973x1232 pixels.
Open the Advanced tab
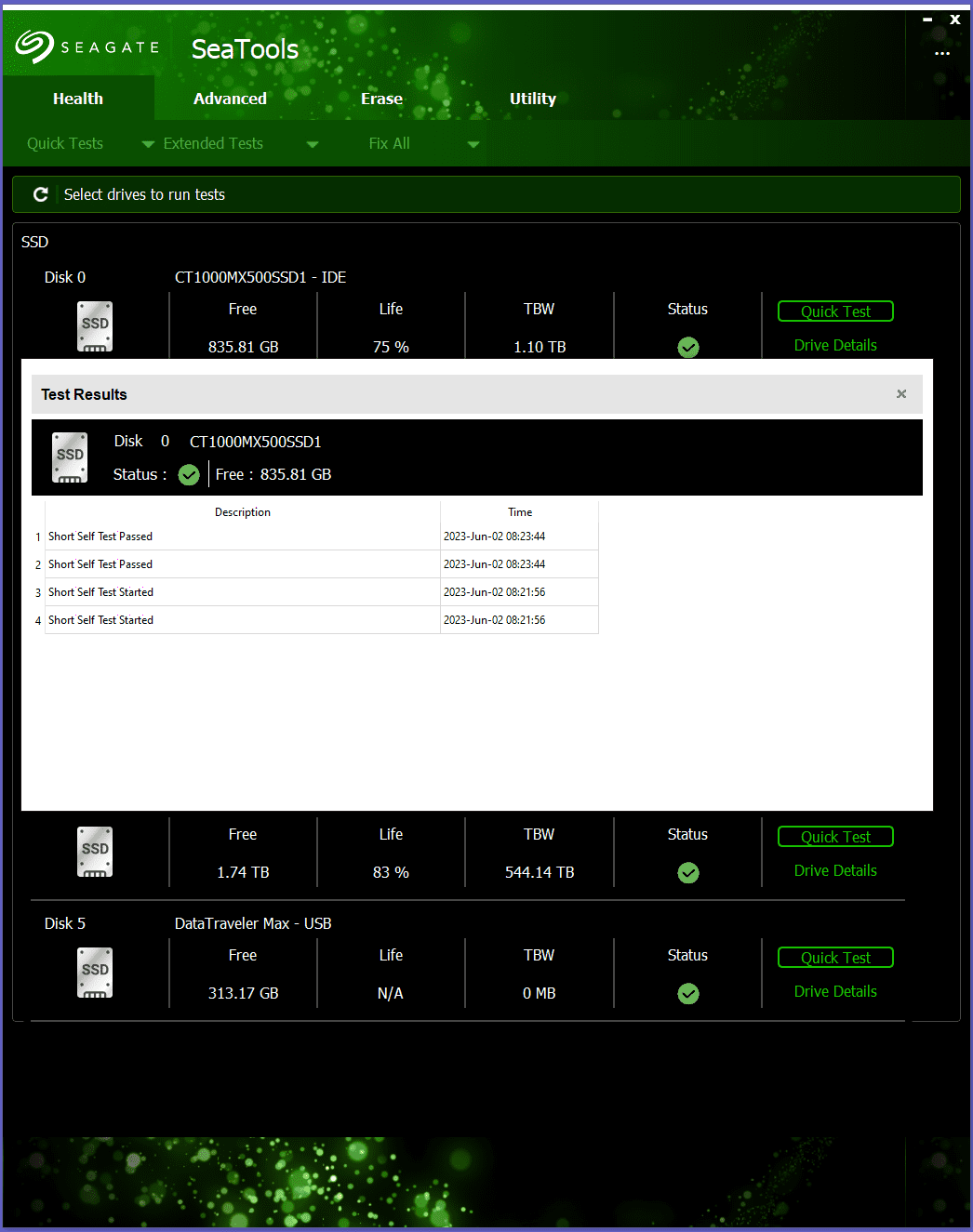click(x=230, y=99)
